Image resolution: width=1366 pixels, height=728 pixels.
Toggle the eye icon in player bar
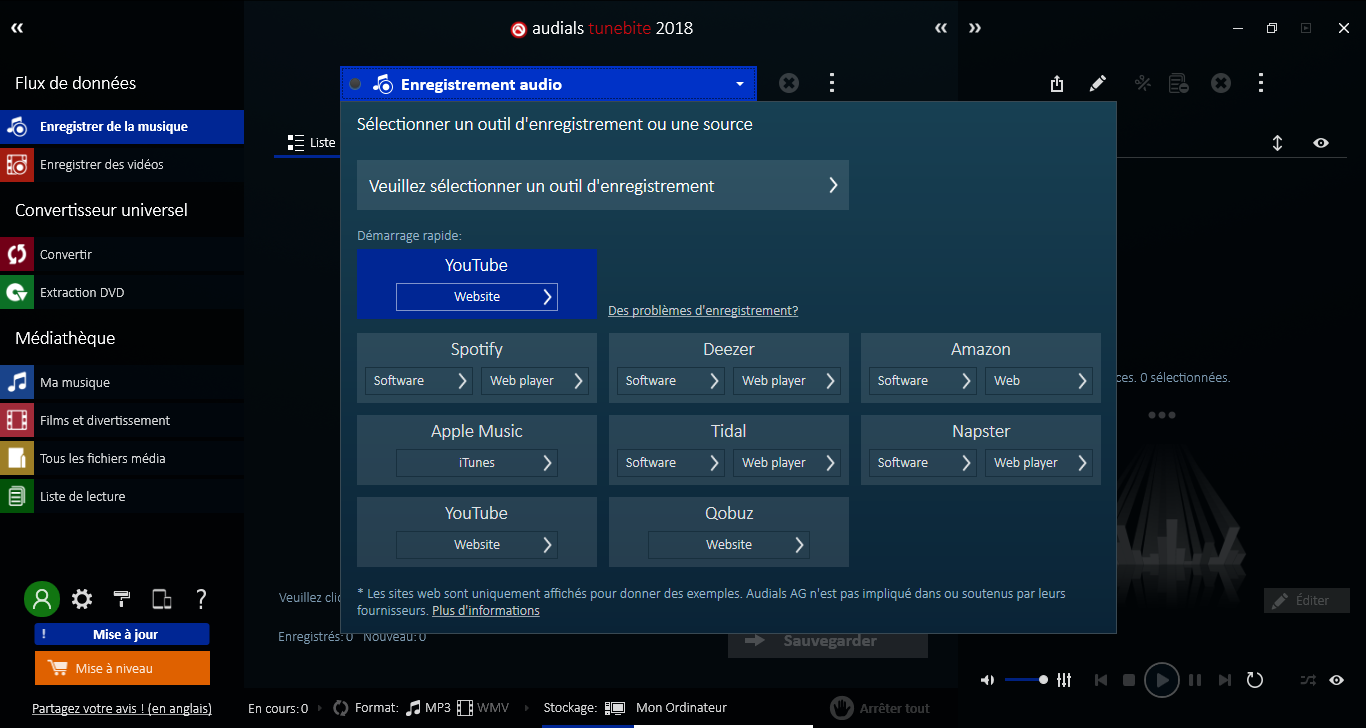1337,680
